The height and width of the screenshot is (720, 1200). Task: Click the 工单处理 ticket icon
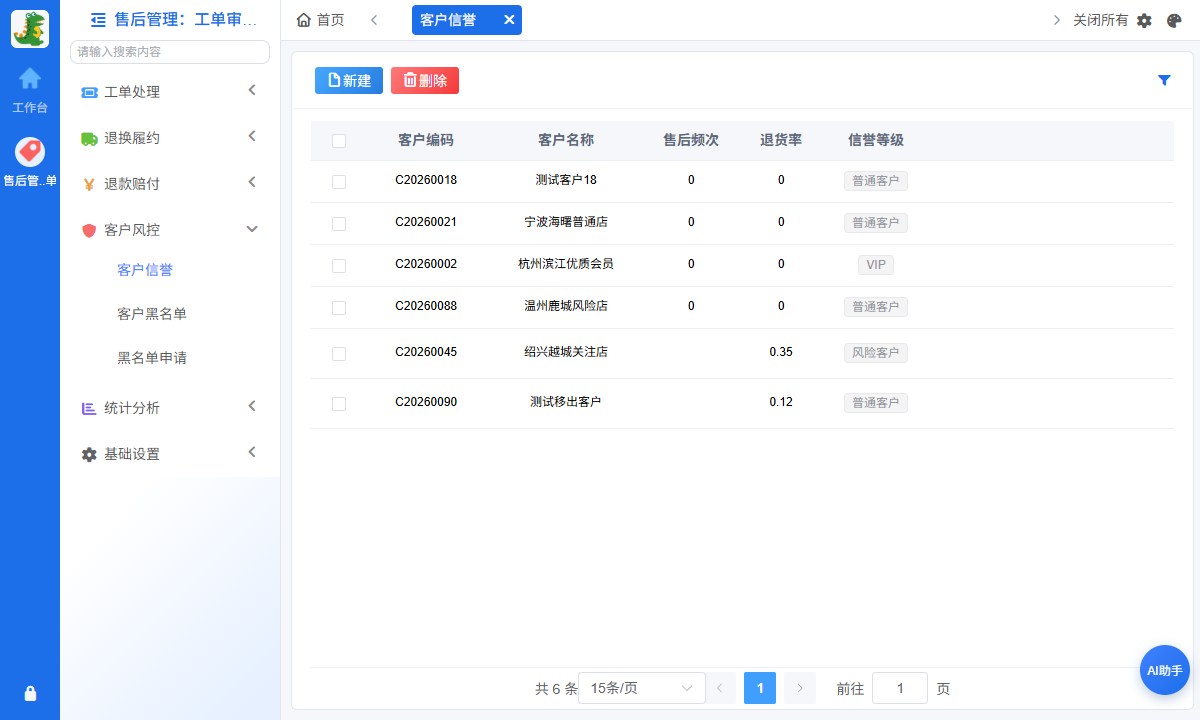click(89, 92)
